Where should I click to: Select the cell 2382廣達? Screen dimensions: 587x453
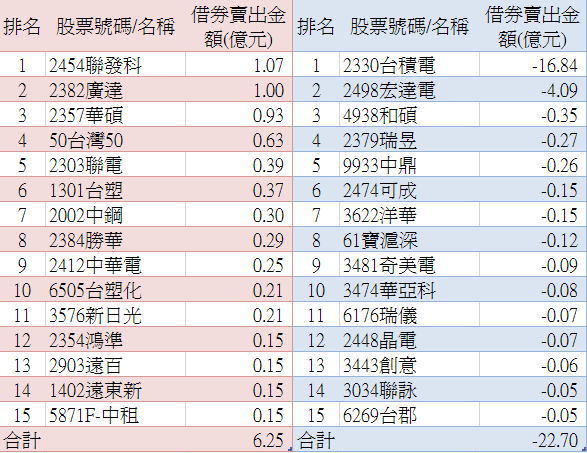[x=115, y=90]
